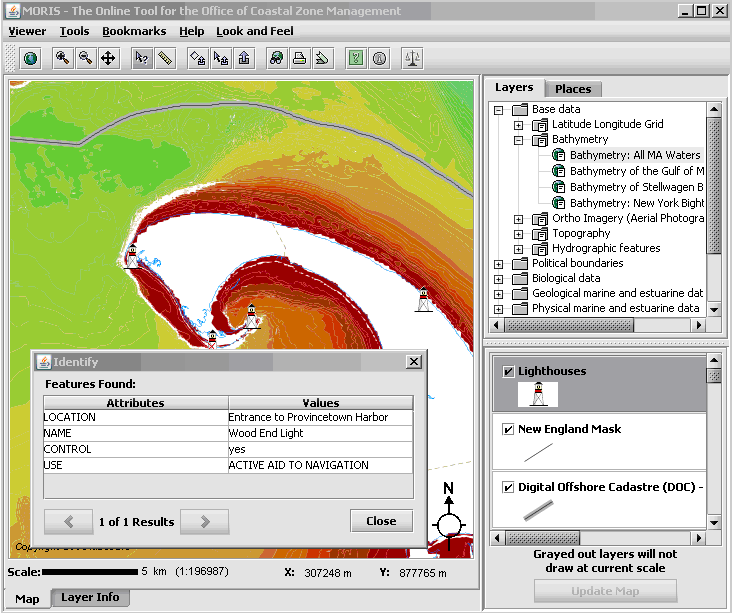Toggle the New England Mask checkbox
This screenshot has width=732, height=613.
coord(509,430)
